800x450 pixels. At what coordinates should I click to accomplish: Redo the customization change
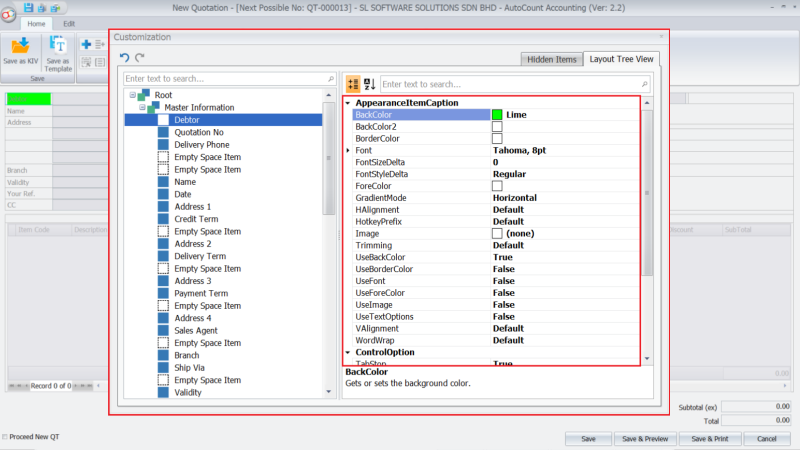[140, 57]
